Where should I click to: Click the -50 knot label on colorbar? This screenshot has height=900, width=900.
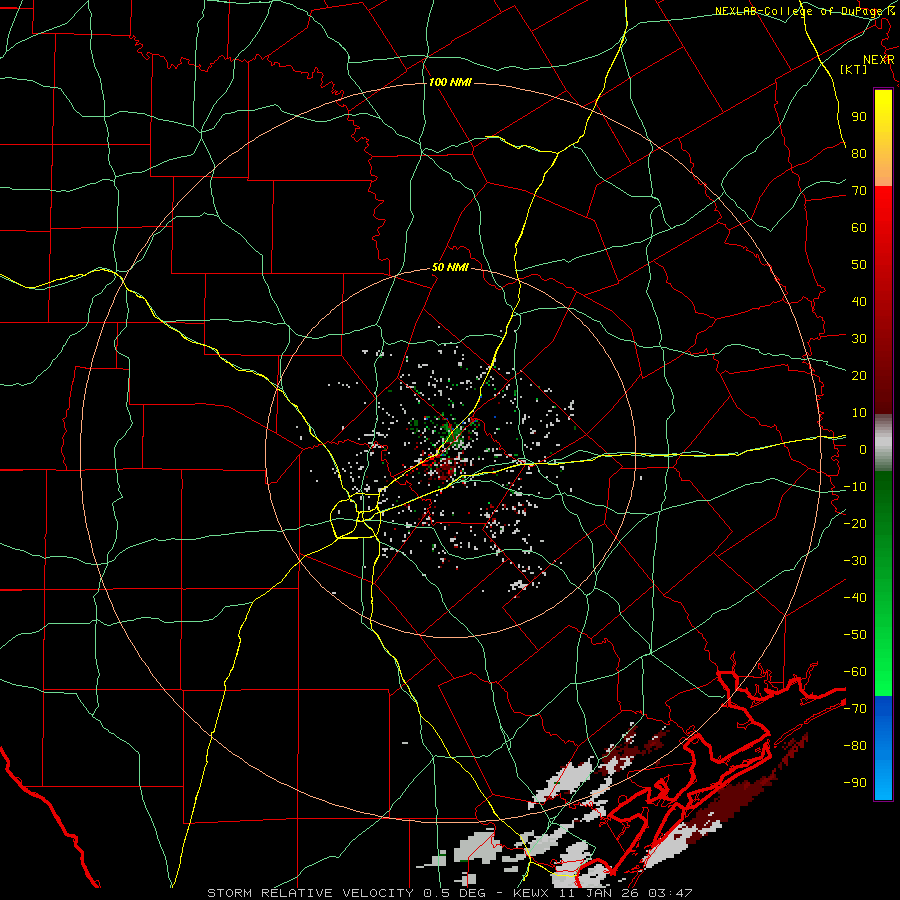tap(855, 635)
